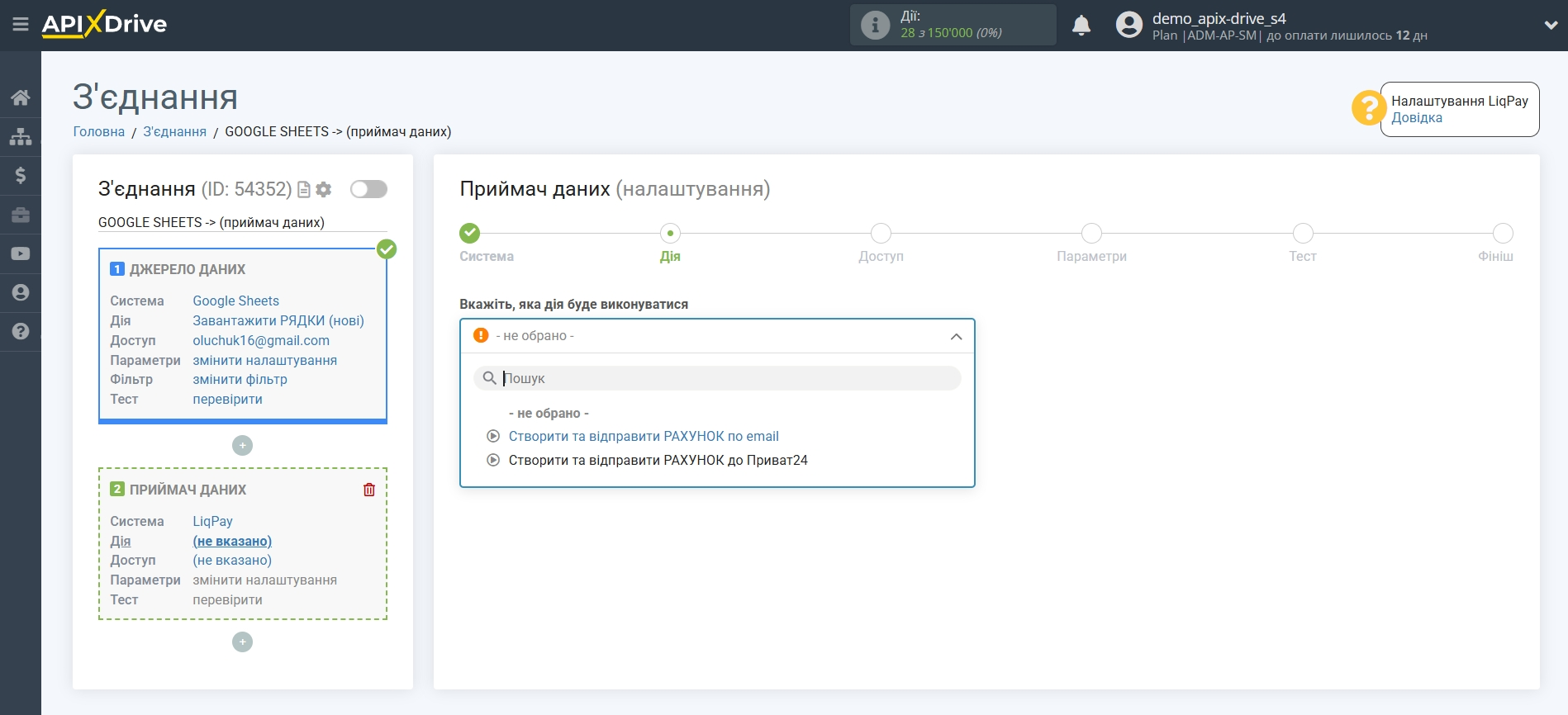Click the demo_apix-drive_s4 account name
The height and width of the screenshot is (715, 1568).
pyautogui.click(x=1219, y=18)
